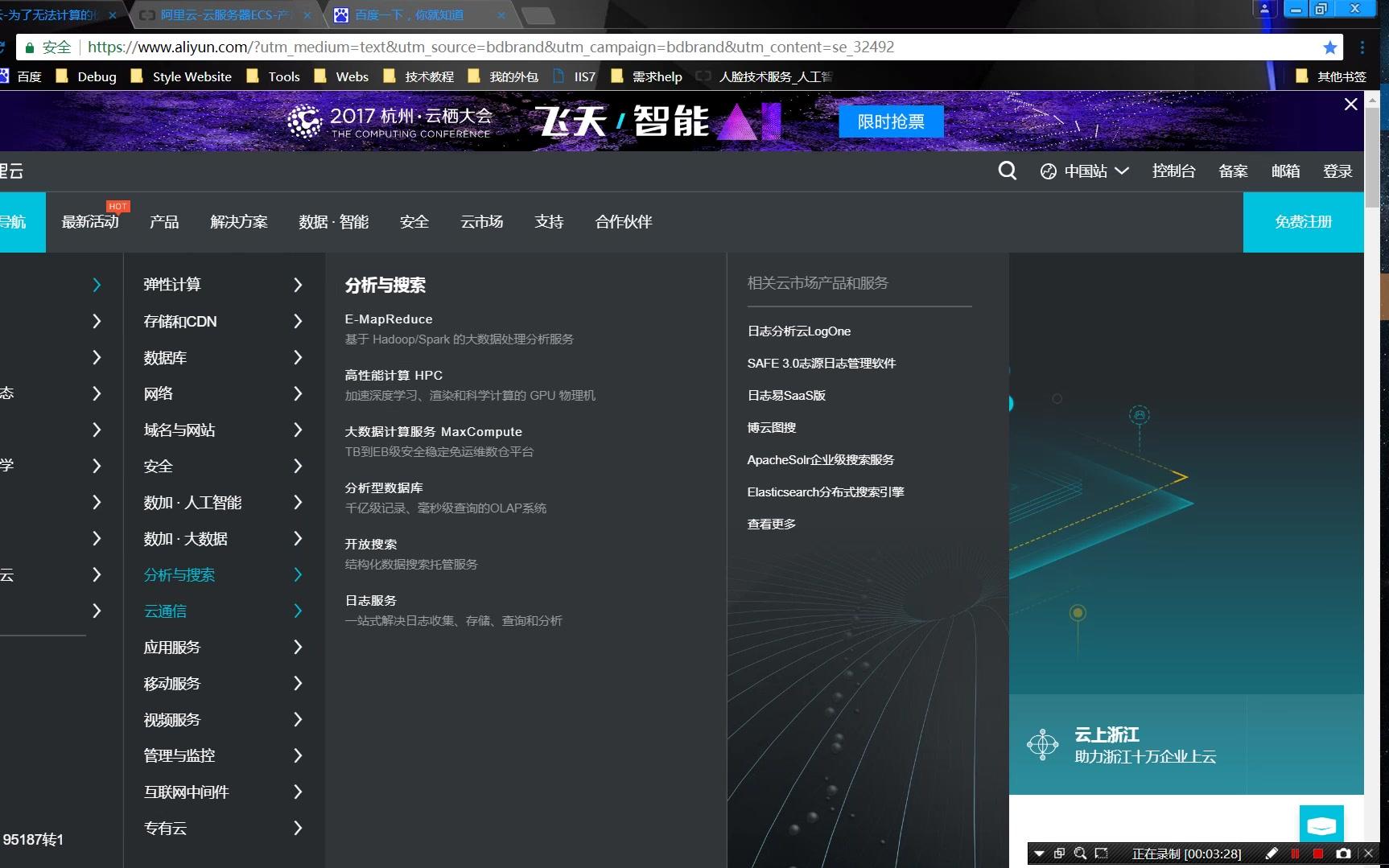1389x868 pixels.
Task: Close the 云栖大会 banner with the X
Action: [x=1350, y=104]
